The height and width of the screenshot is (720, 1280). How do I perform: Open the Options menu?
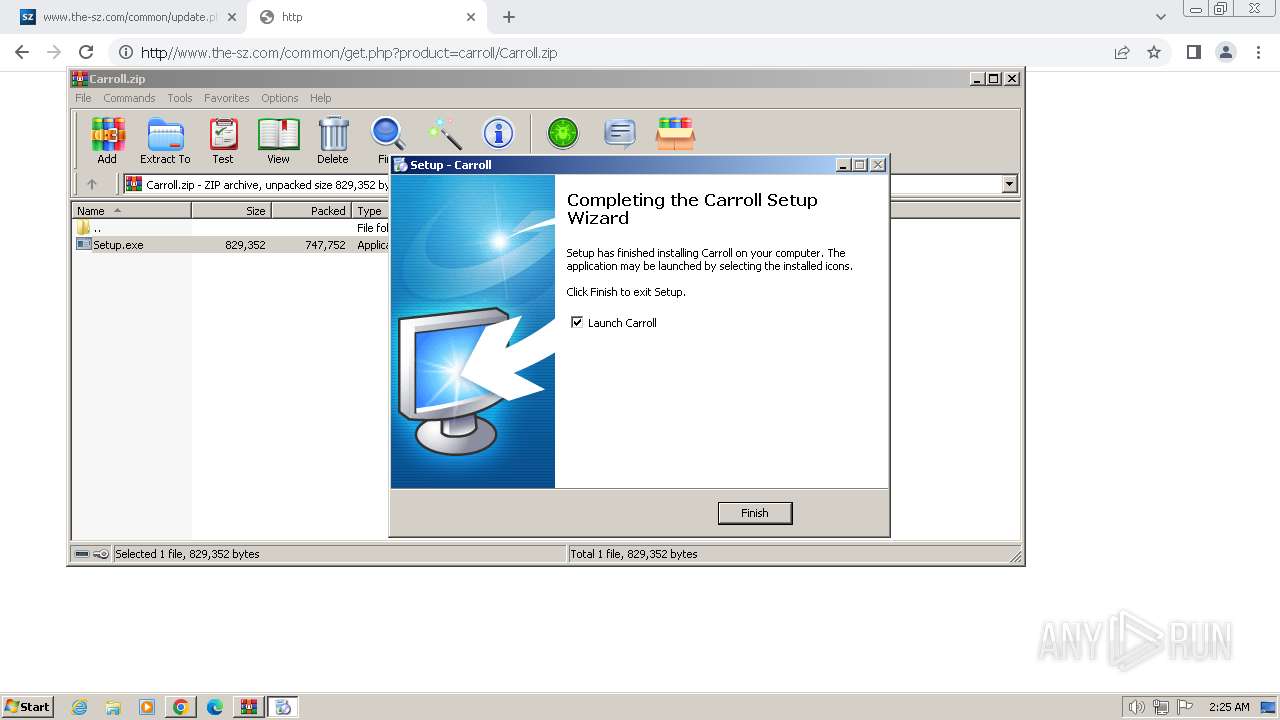[x=280, y=98]
